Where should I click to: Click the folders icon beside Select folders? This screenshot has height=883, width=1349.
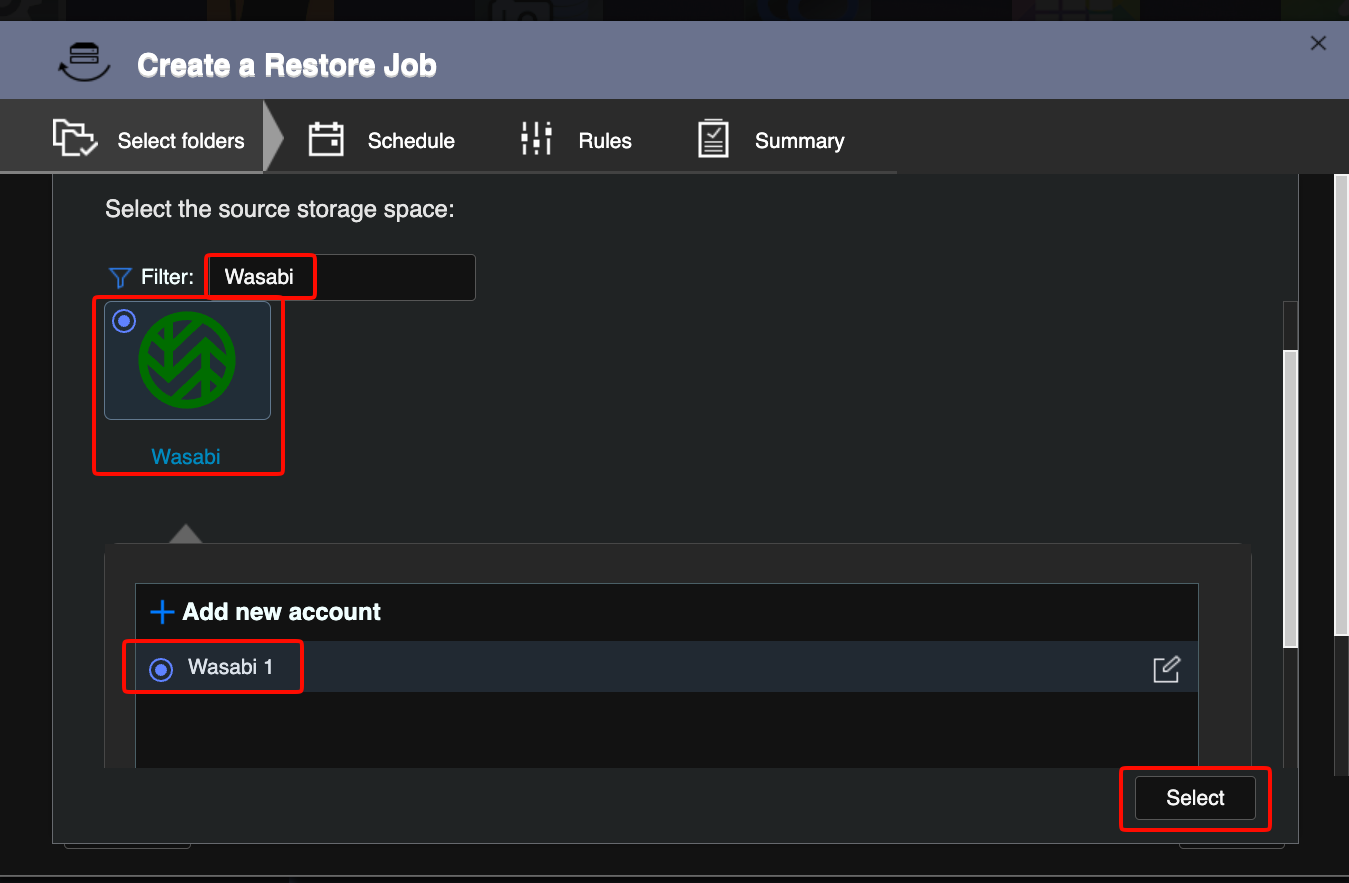[75, 139]
